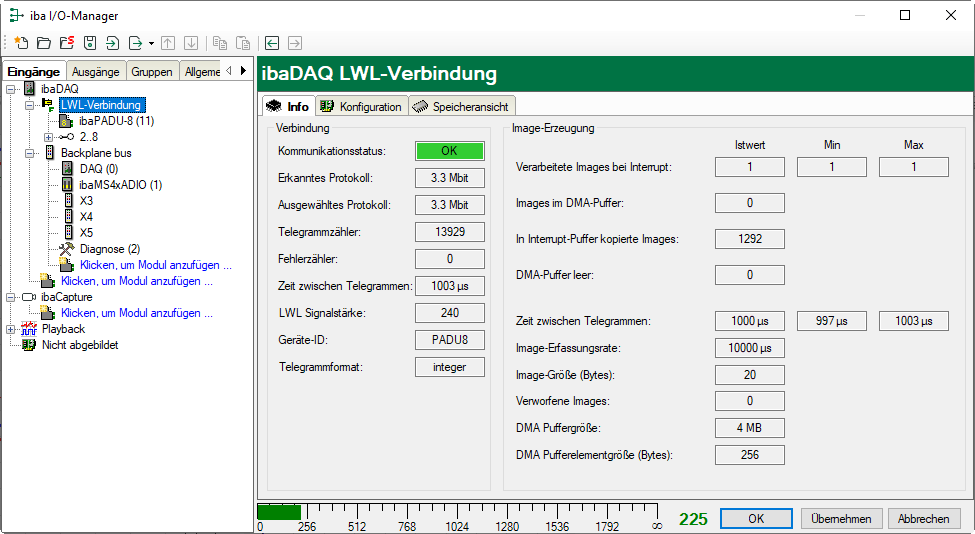Expand the Playback node
Screen dimensions: 975x534
tap(11, 329)
